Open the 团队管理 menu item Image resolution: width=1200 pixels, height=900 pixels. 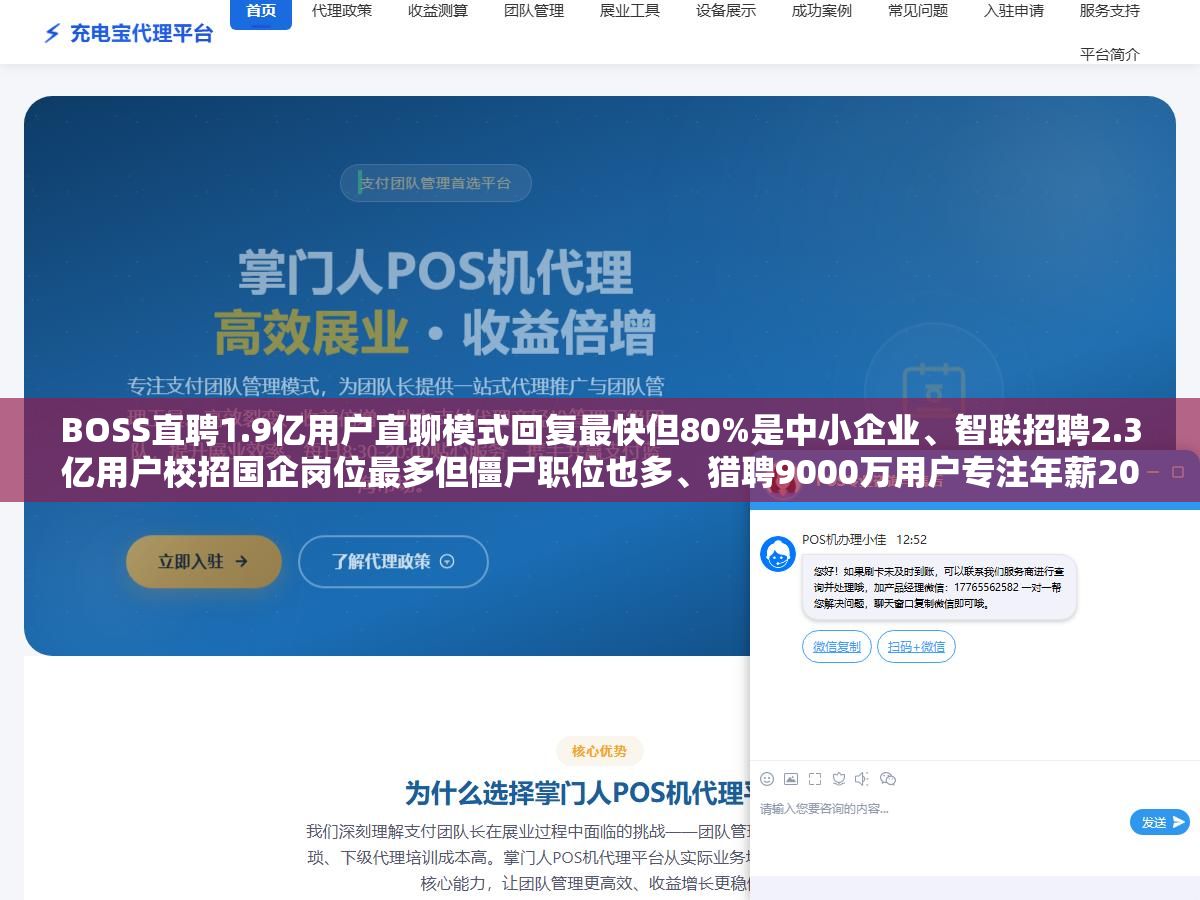pos(534,11)
